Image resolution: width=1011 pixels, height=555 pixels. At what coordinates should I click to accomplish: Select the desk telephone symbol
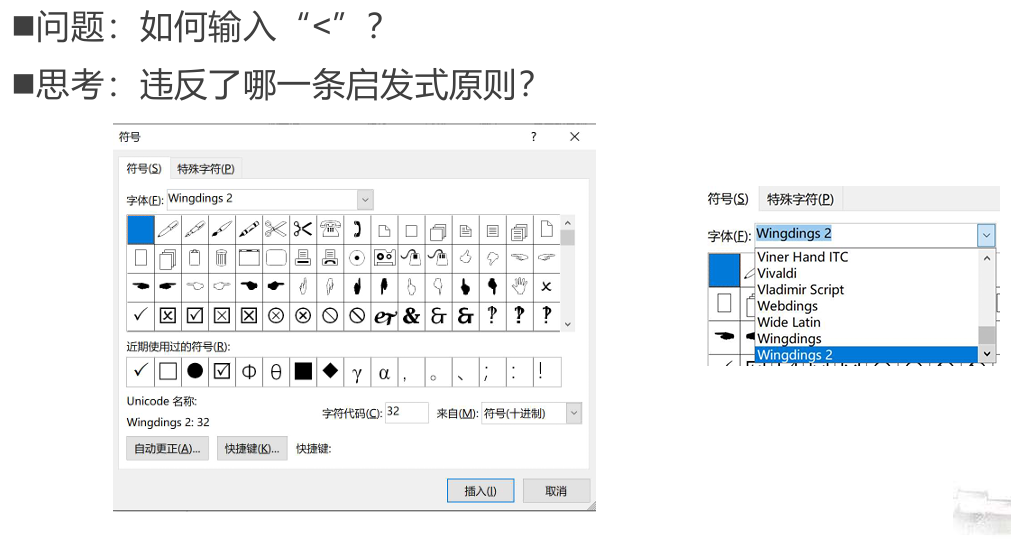(330, 229)
